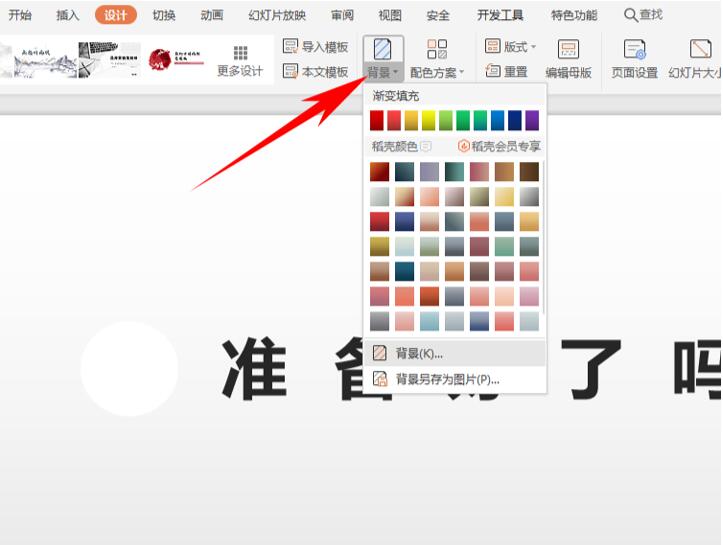
Task: Pick light green gradient fill swatch
Action: (446, 120)
